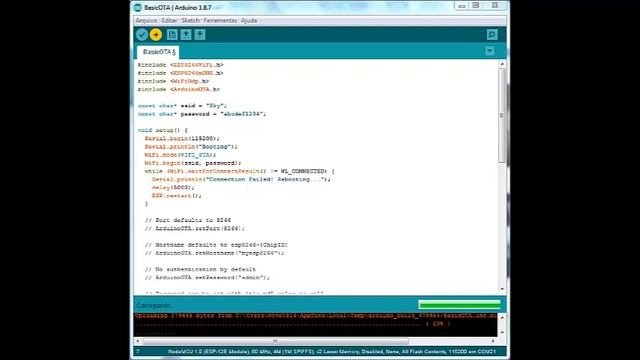The image size is (640, 360).
Task: Click the editor vertical scrollbar thumb
Action: [502, 116]
